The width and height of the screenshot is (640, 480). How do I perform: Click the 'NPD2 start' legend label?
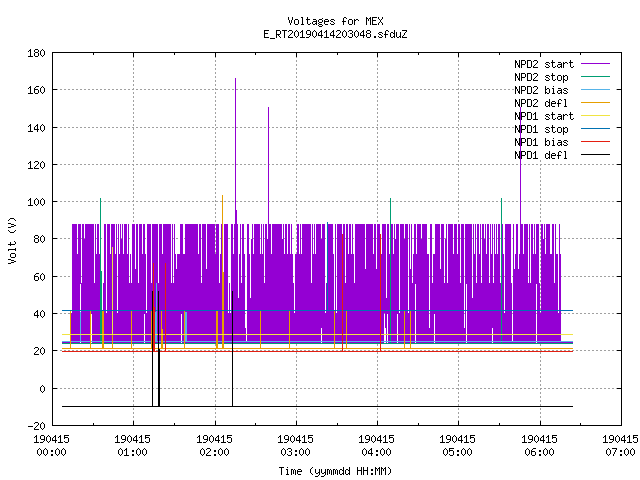pyautogui.click(x=544, y=64)
